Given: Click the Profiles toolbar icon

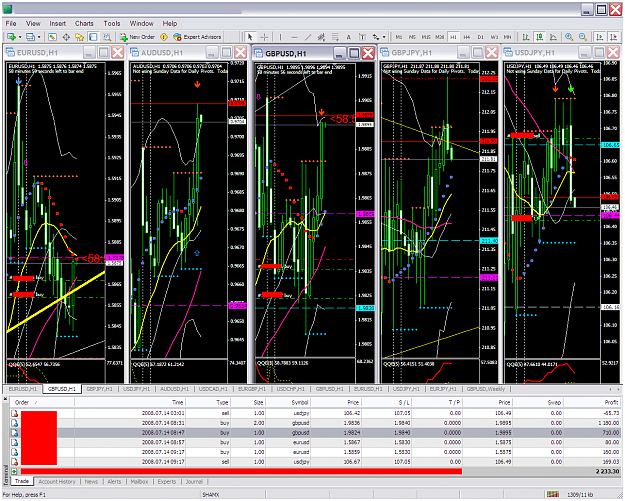Looking at the screenshot, I should pos(30,37).
